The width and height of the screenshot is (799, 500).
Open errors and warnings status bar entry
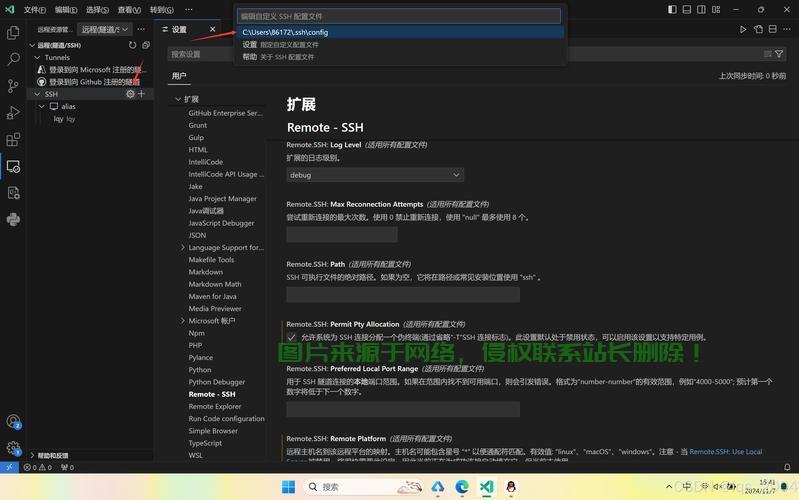[x=38, y=467]
